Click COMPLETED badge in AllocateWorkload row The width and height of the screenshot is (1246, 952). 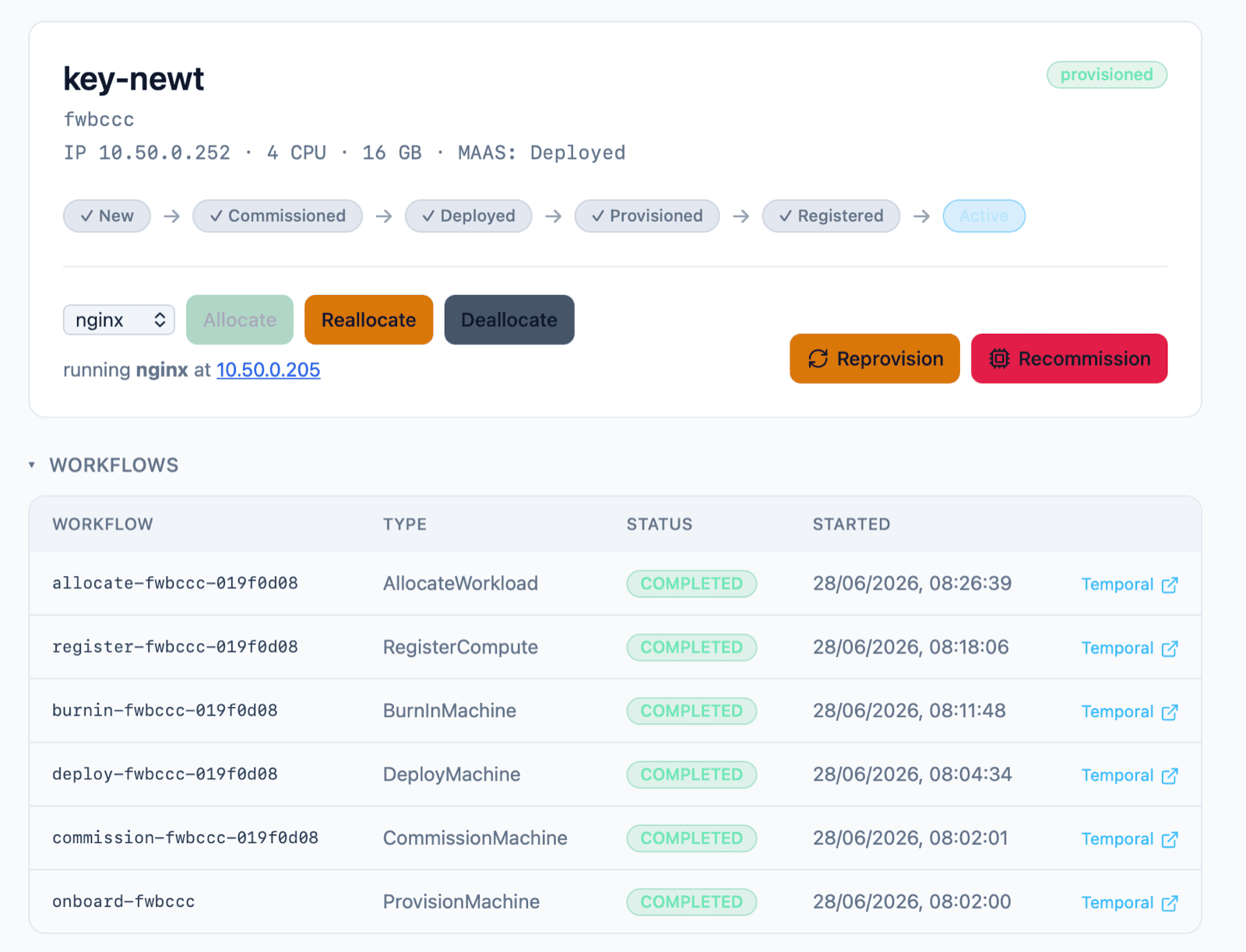click(x=692, y=584)
